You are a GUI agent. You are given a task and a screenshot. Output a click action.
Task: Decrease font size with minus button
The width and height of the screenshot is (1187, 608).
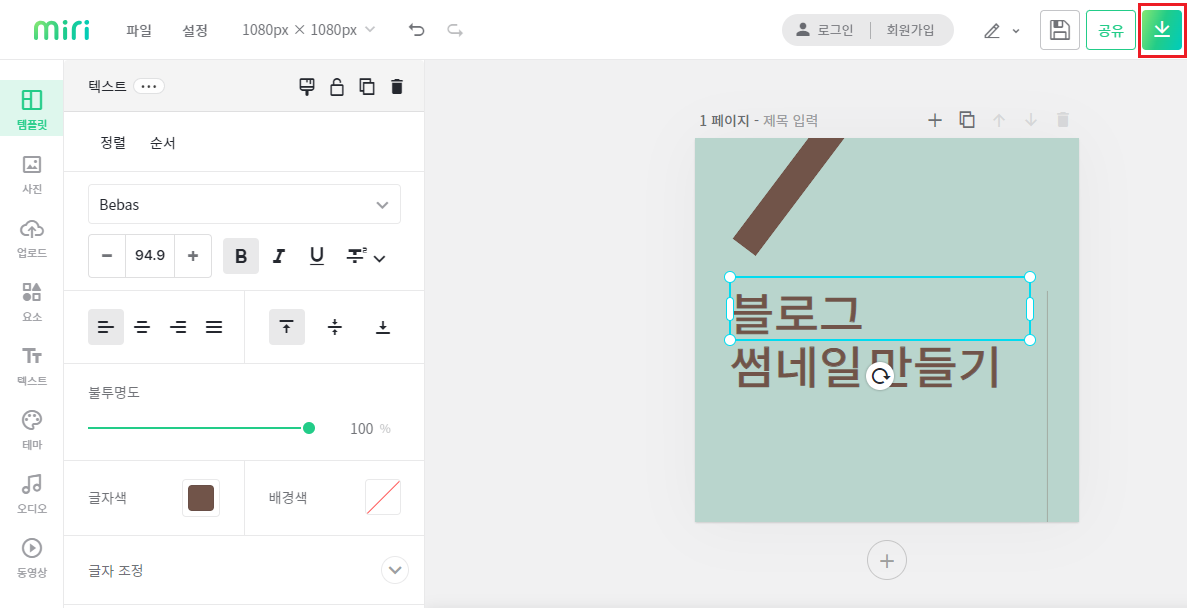(107, 256)
